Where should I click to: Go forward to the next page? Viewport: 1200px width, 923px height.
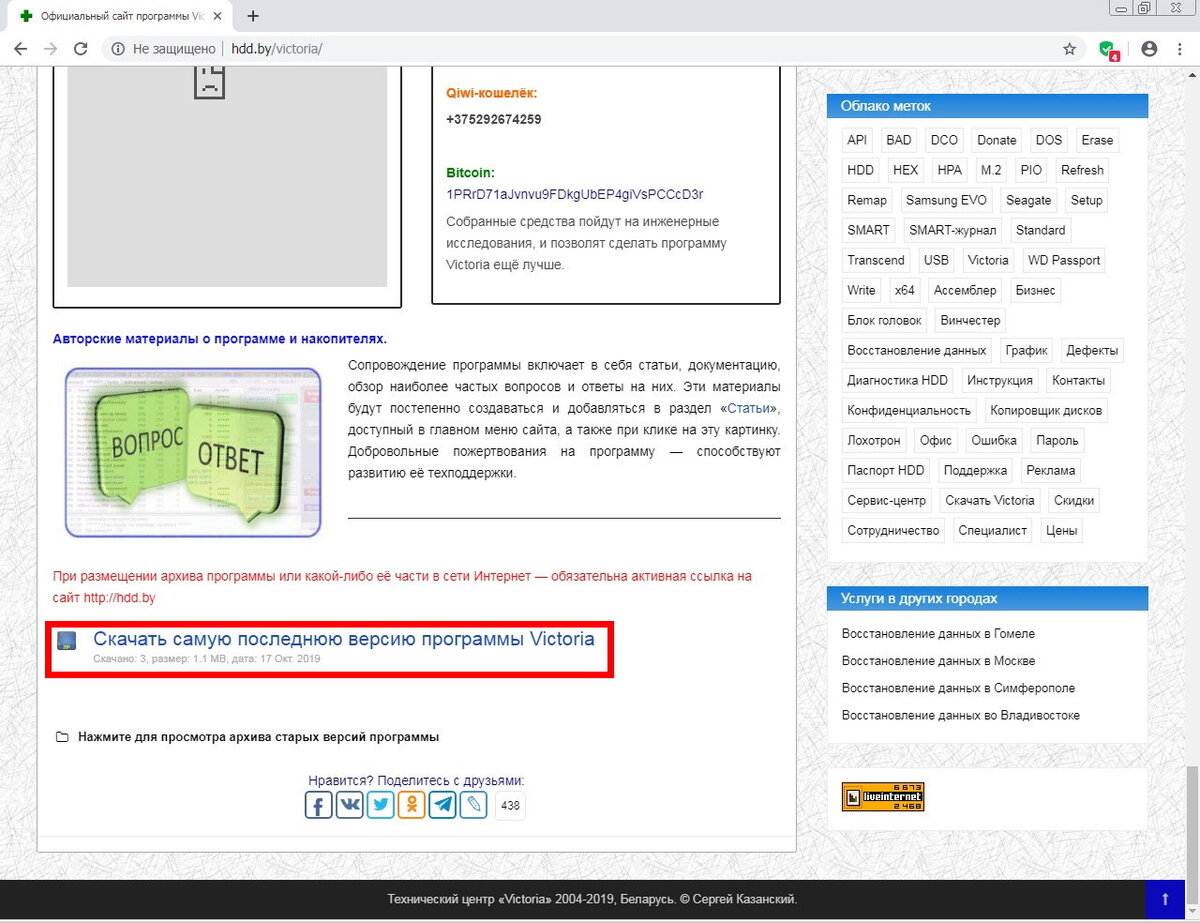click(50, 48)
